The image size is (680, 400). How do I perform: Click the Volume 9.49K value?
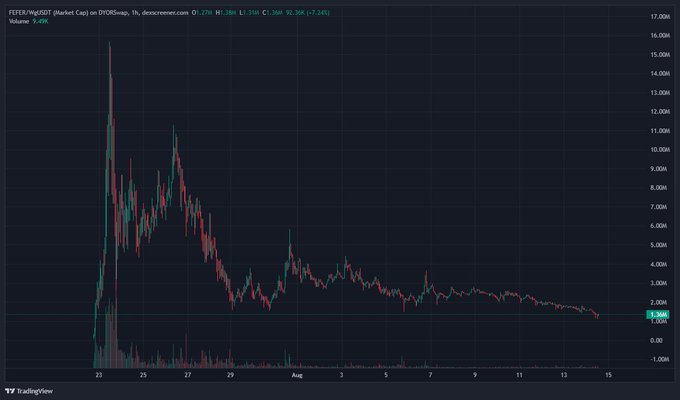tap(40, 21)
